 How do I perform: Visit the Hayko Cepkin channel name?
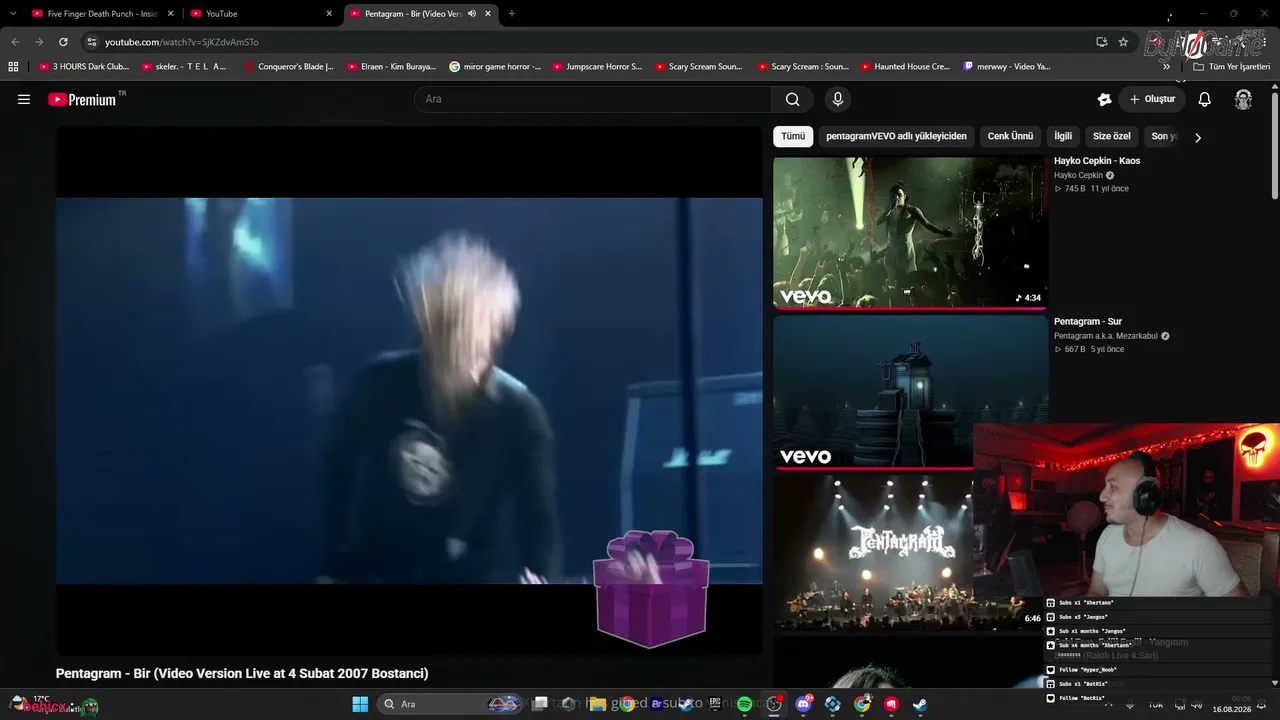coord(1078,175)
